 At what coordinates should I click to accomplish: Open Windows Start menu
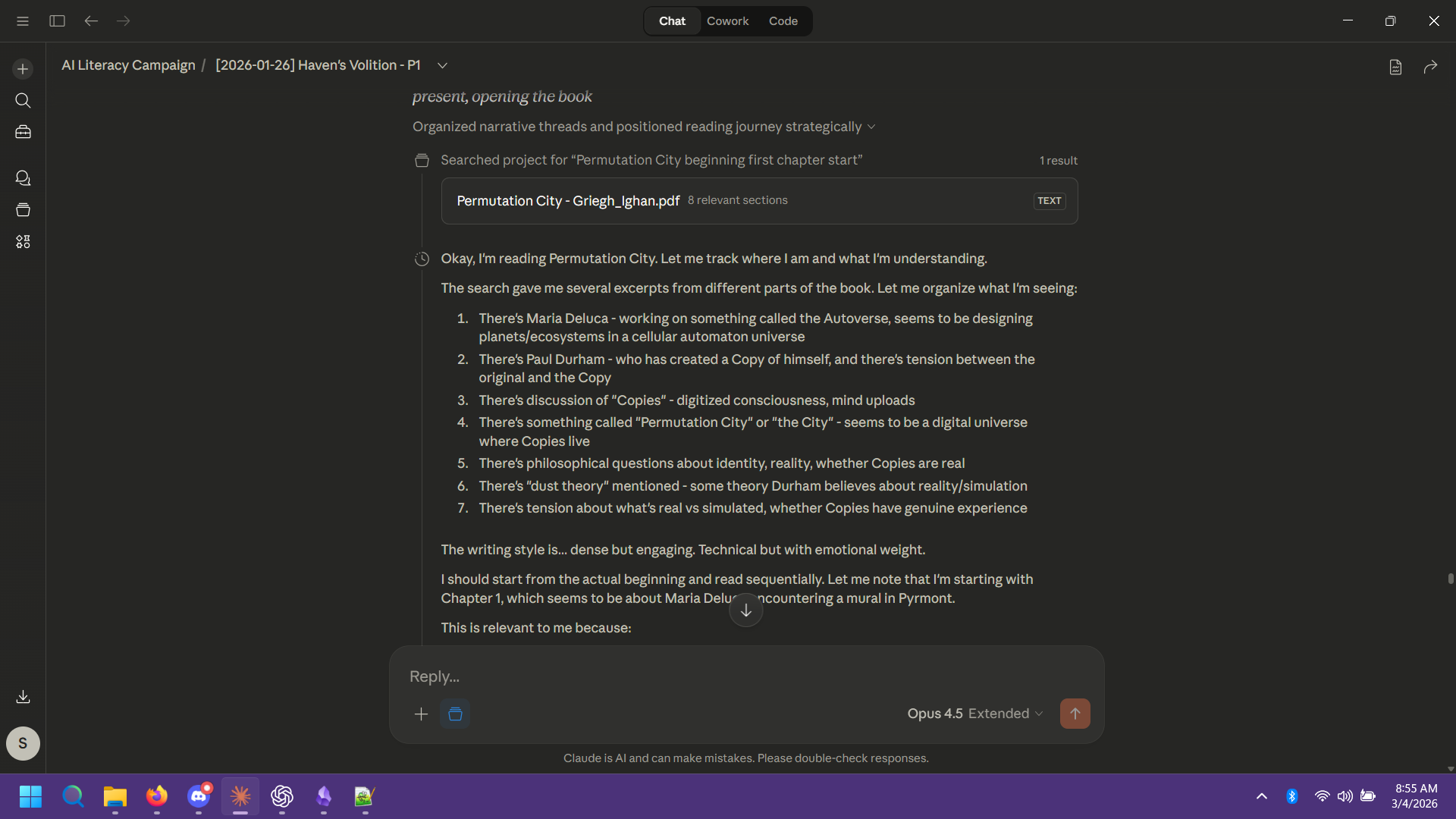coord(30,796)
